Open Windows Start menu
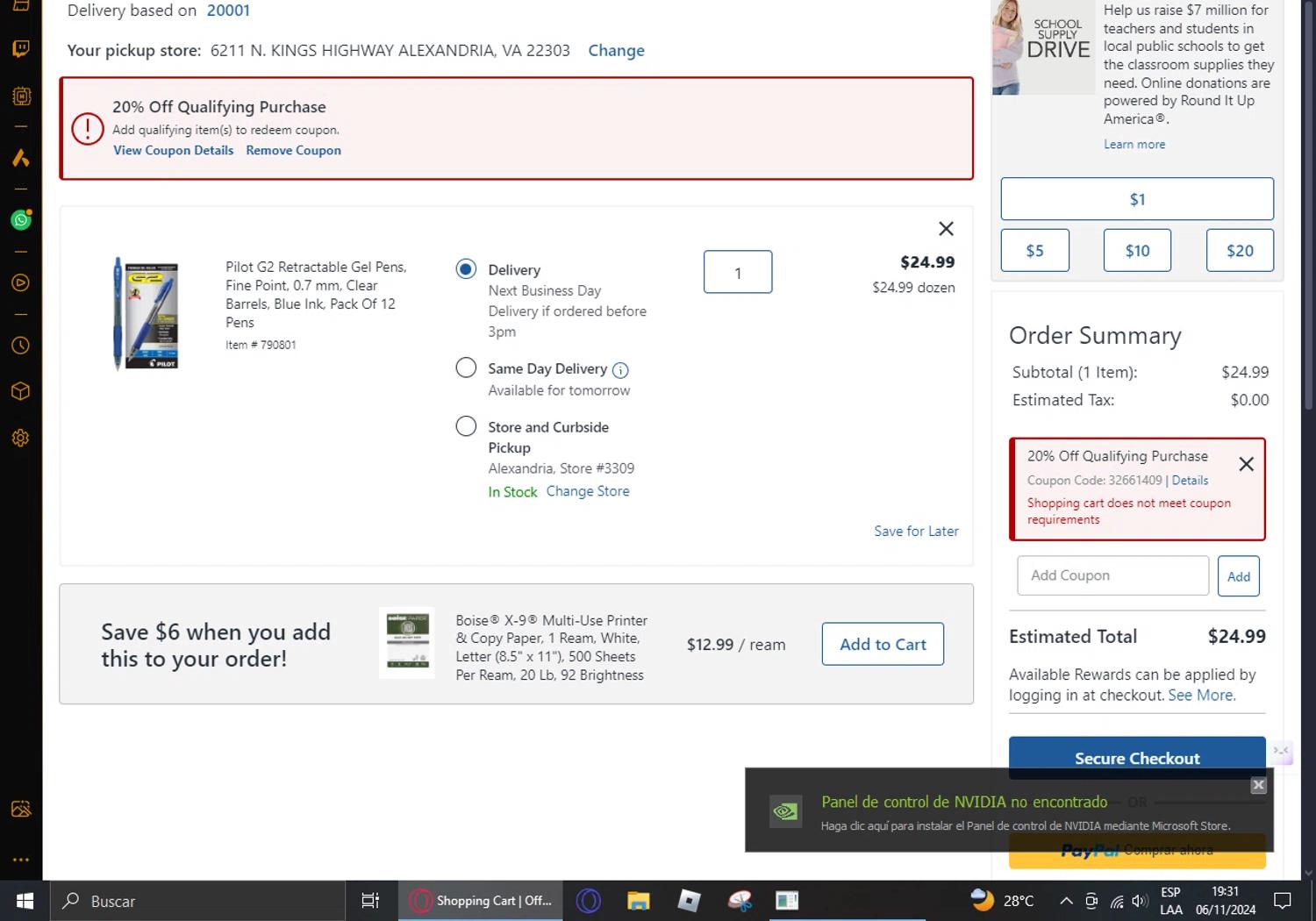 click(x=25, y=901)
